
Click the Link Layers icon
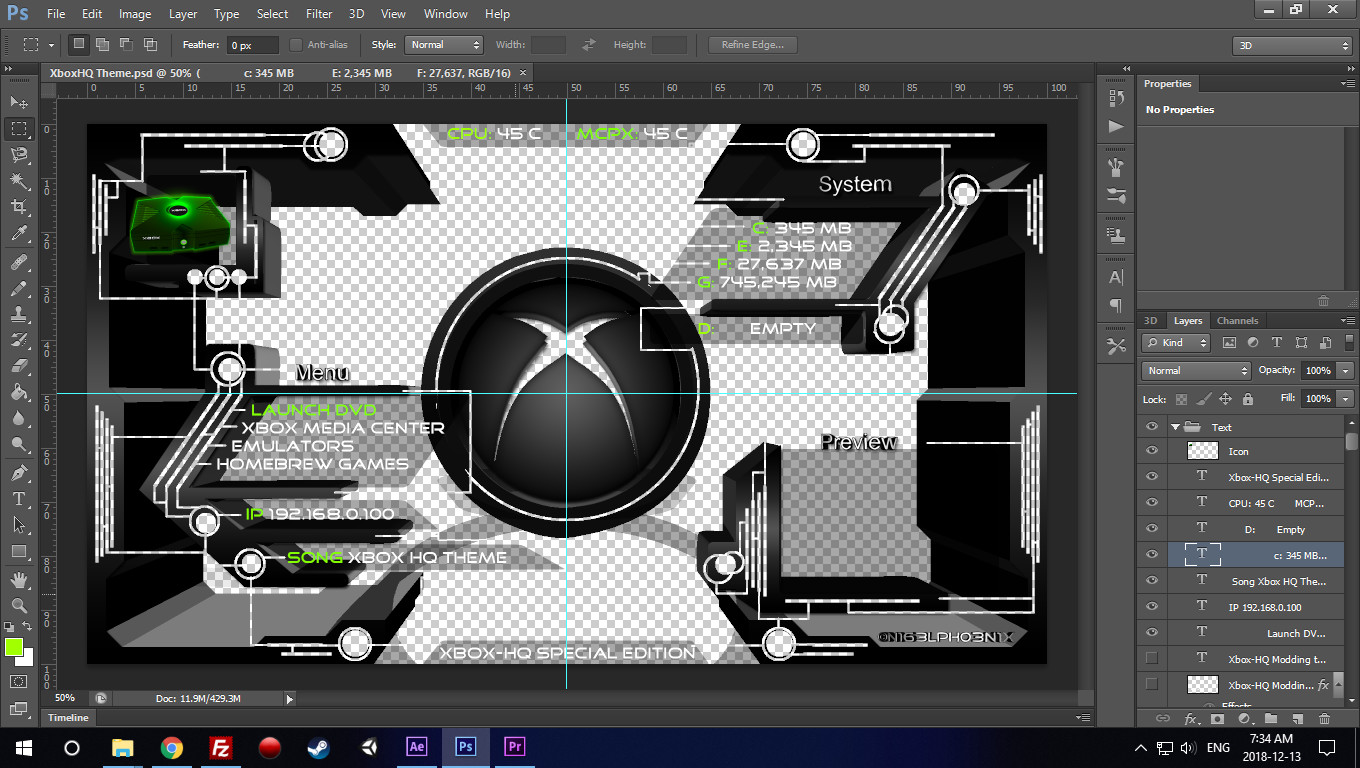tap(1163, 718)
